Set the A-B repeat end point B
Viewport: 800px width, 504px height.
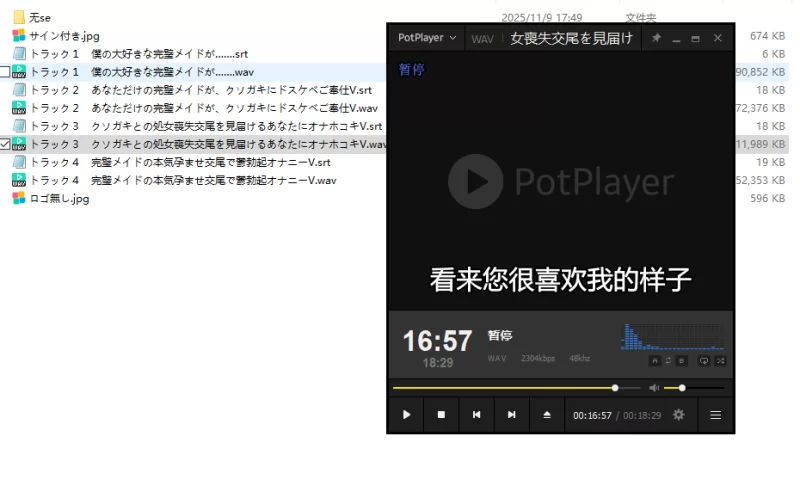pos(682,361)
